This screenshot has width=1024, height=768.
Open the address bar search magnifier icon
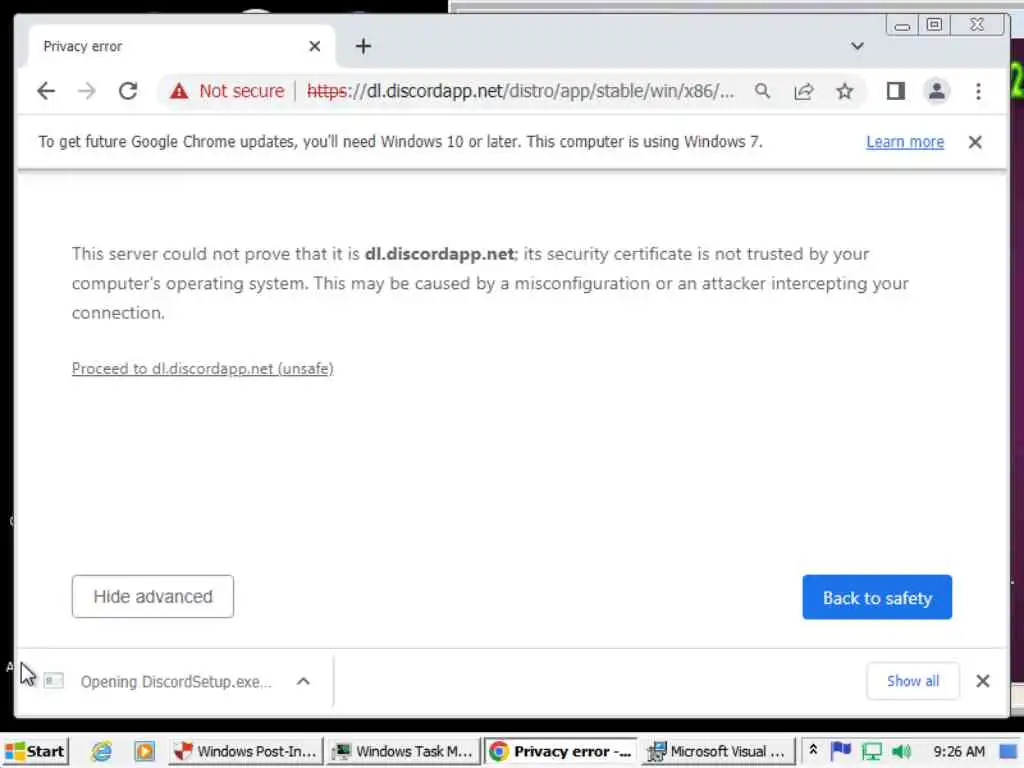tap(762, 91)
